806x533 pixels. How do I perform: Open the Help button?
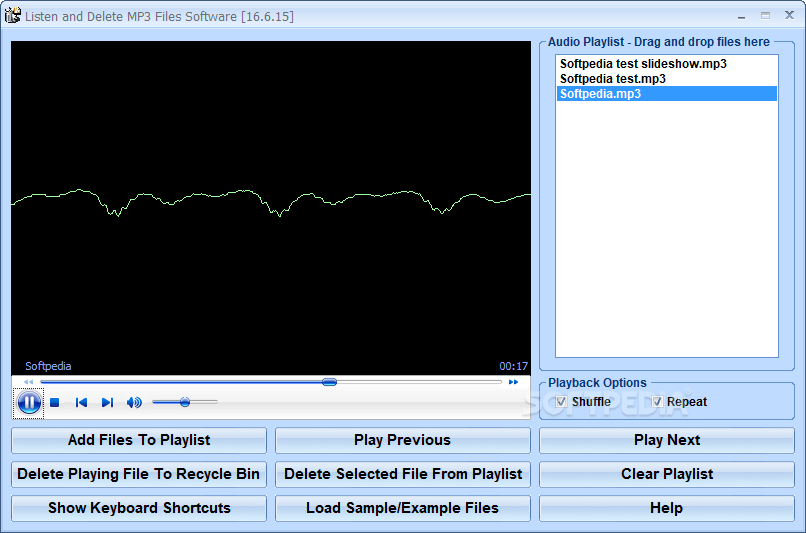coord(667,508)
